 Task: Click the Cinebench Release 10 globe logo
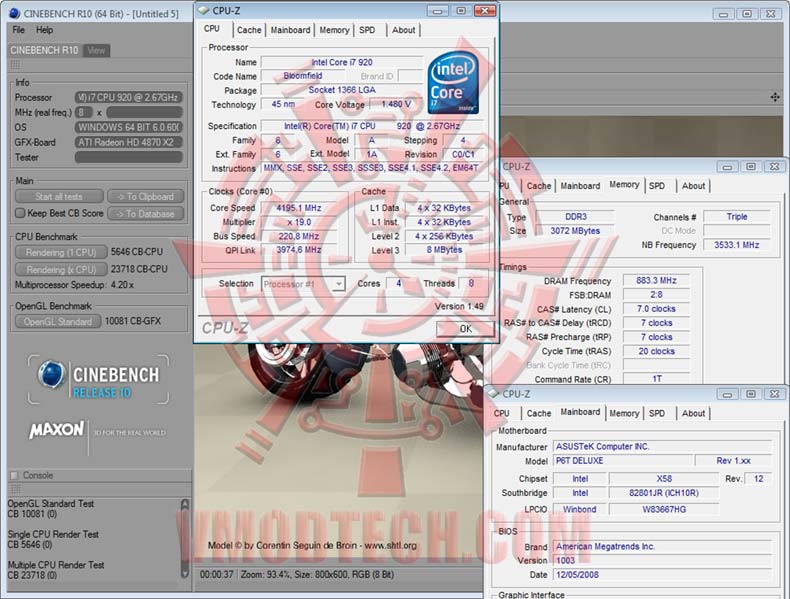coord(51,375)
